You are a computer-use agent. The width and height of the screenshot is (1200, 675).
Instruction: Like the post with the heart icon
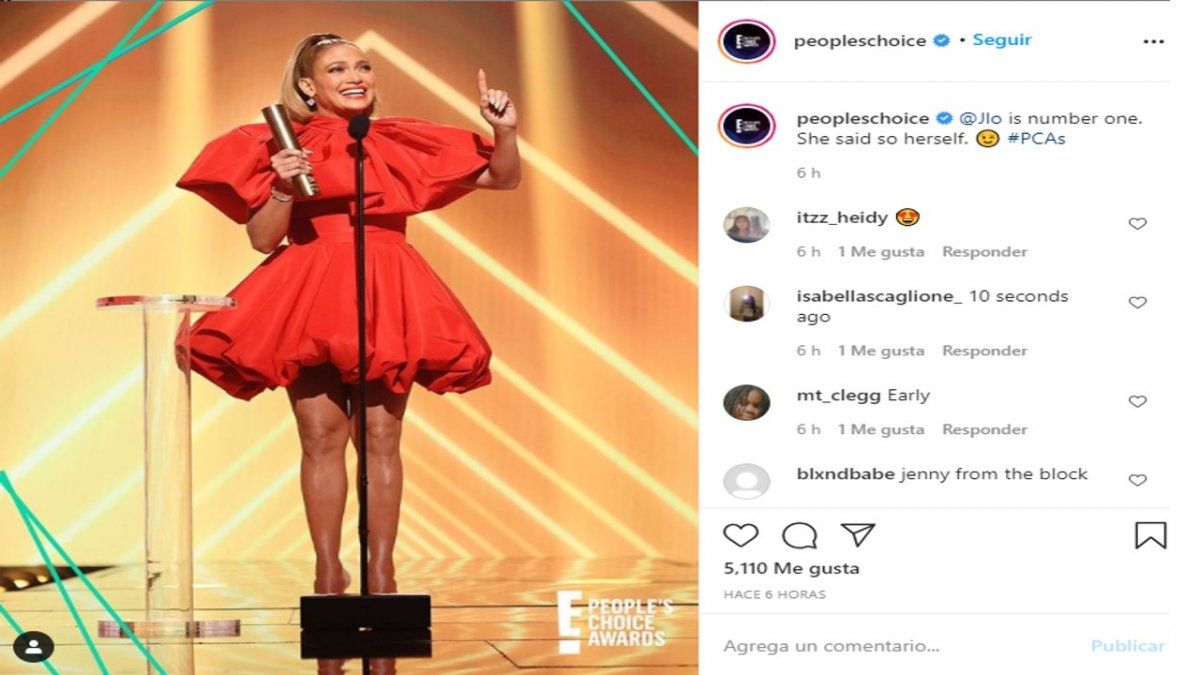coord(741,536)
